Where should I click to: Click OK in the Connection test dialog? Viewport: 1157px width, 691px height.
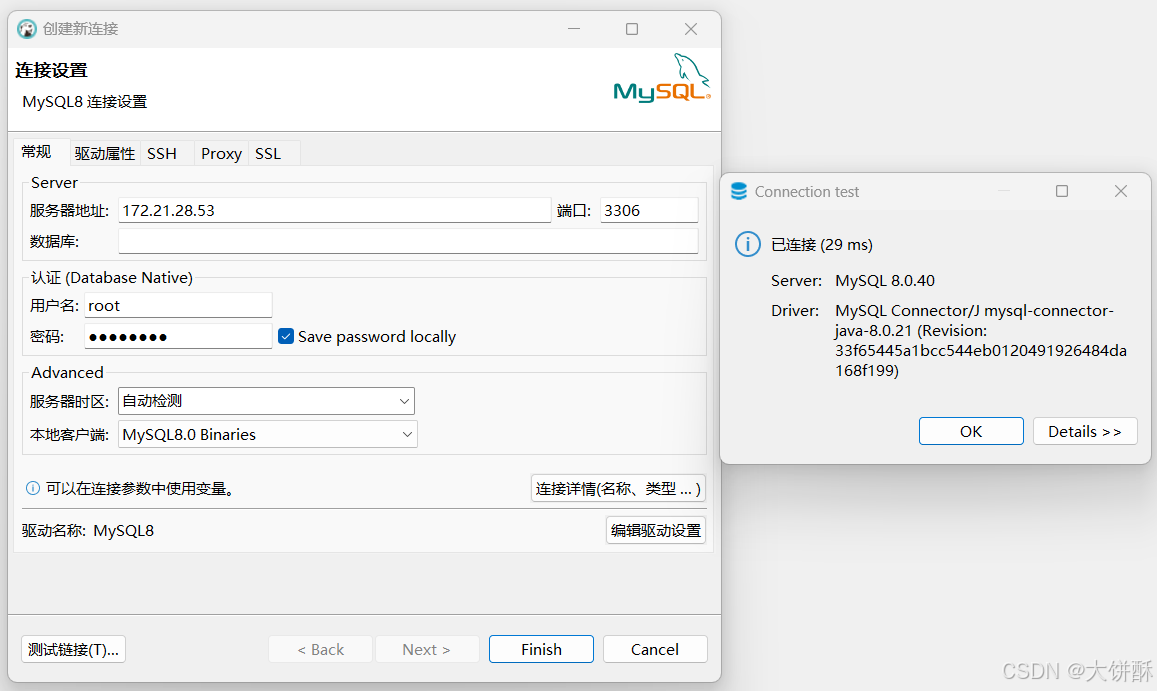click(x=971, y=431)
